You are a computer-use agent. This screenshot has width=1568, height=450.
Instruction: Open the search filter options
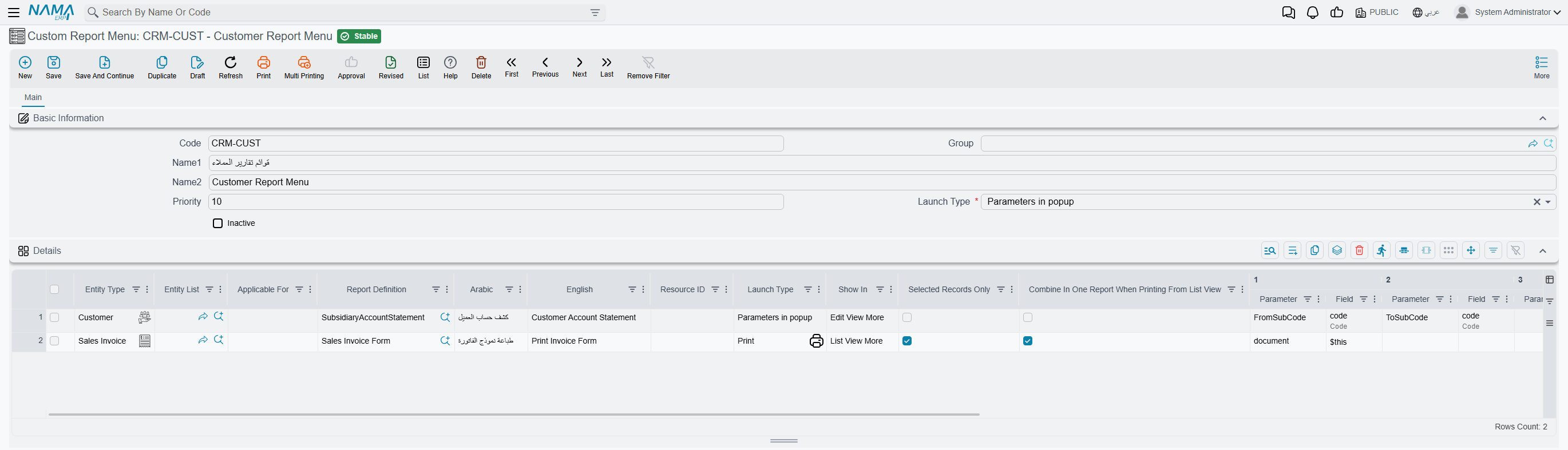(595, 12)
